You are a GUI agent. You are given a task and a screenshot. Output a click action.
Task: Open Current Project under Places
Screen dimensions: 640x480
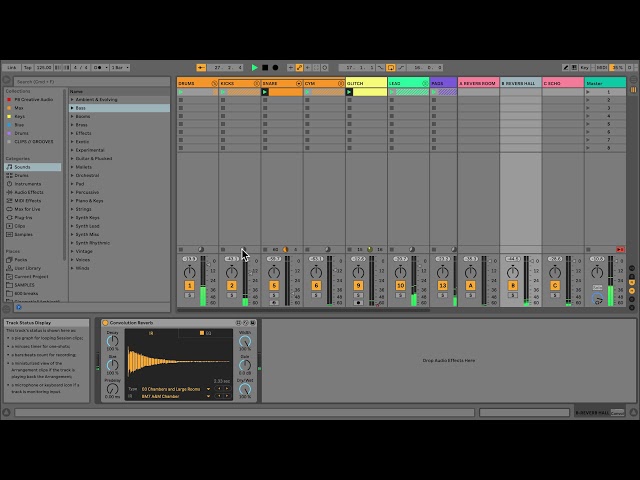[x=31, y=277]
